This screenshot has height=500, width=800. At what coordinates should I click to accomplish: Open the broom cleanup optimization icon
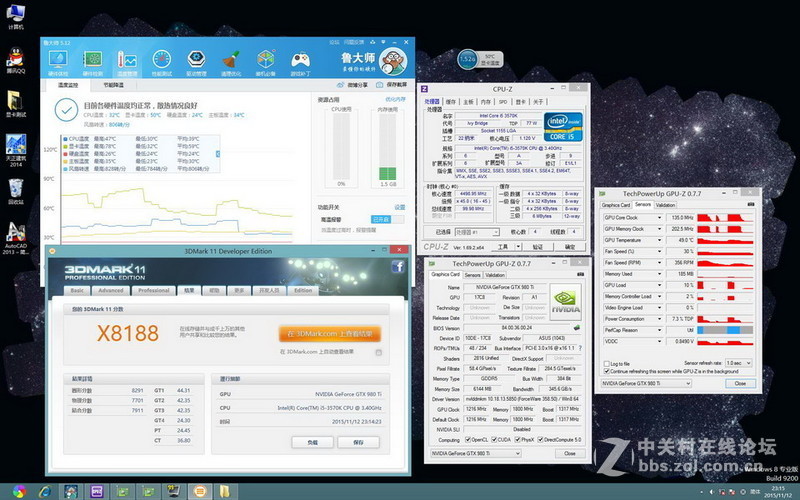(231, 60)
